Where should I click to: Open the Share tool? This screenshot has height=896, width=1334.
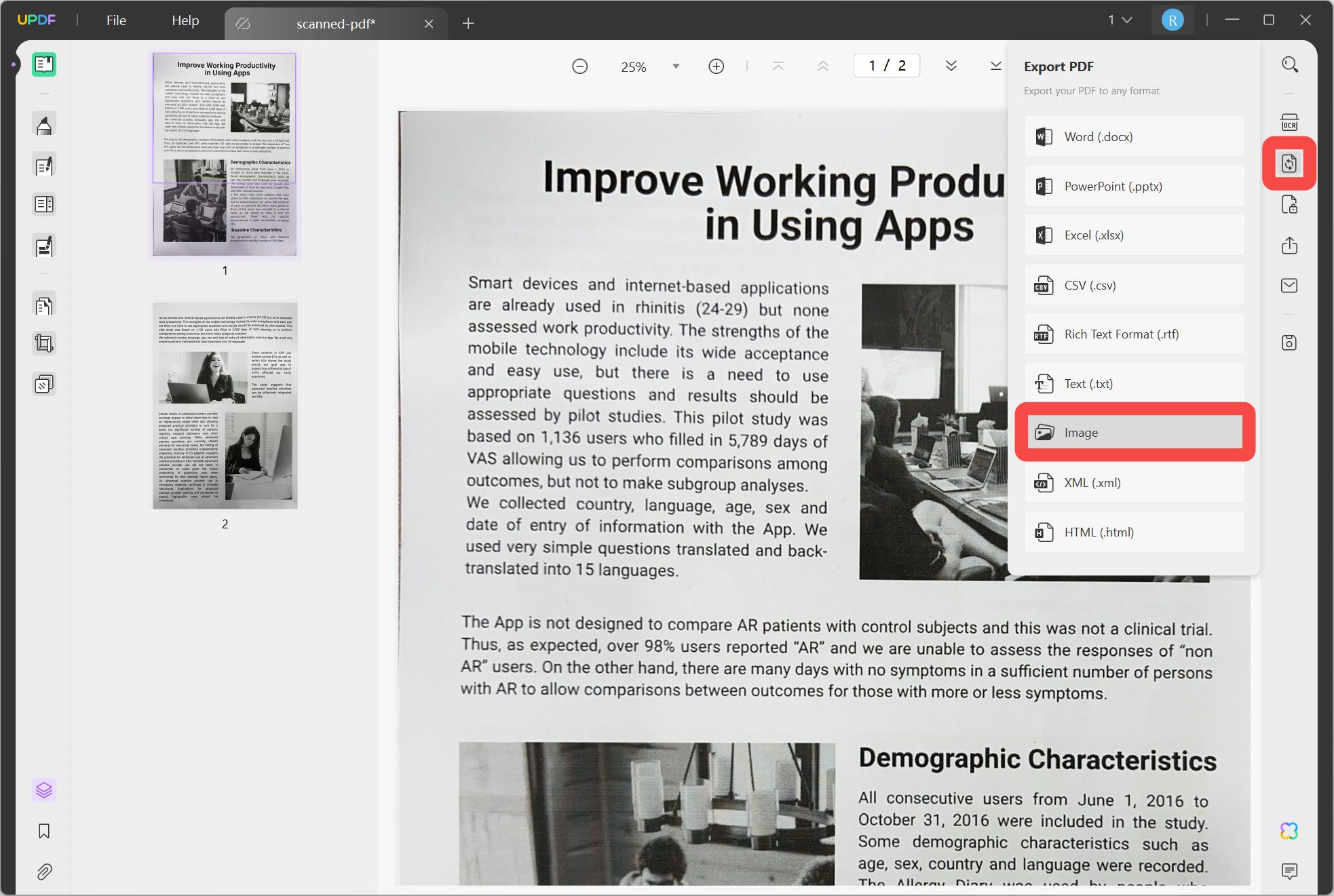(1290, 245)
